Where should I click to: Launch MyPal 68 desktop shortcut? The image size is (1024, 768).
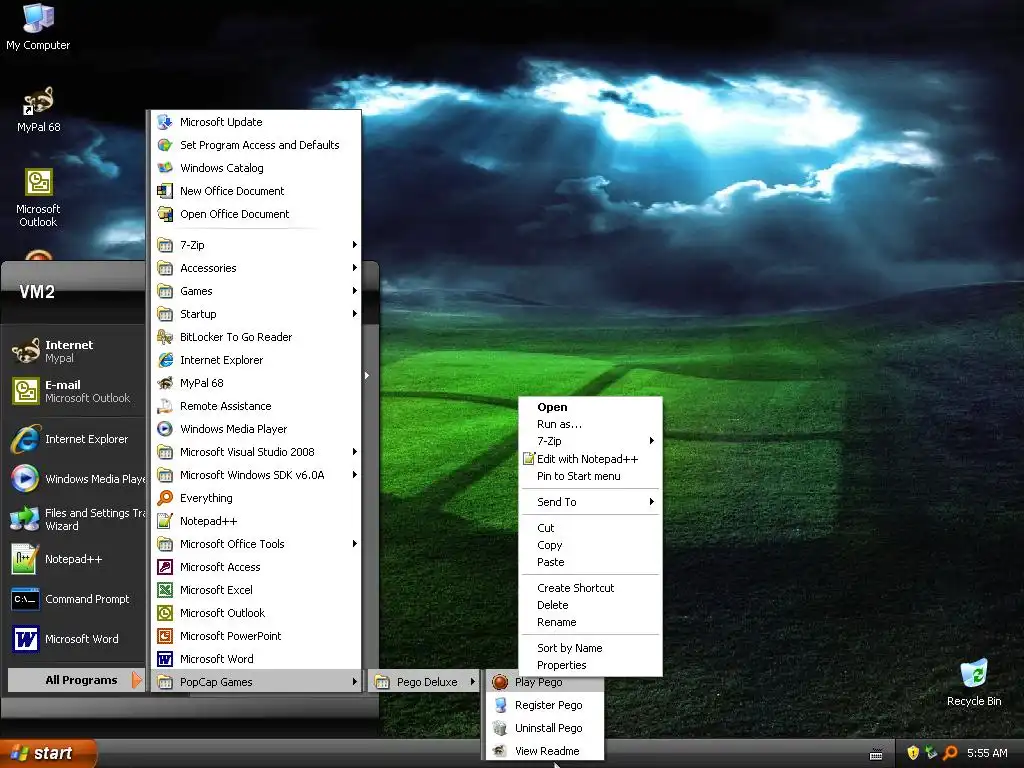pos(38,109)
